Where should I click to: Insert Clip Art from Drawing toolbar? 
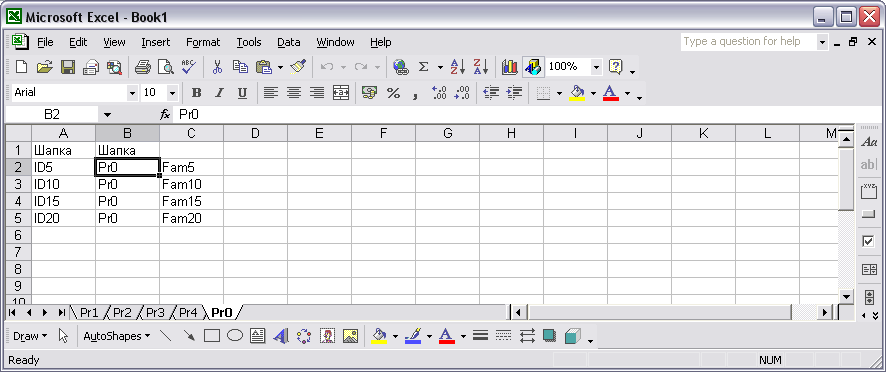pyautogui.click(x=327, y=336)
